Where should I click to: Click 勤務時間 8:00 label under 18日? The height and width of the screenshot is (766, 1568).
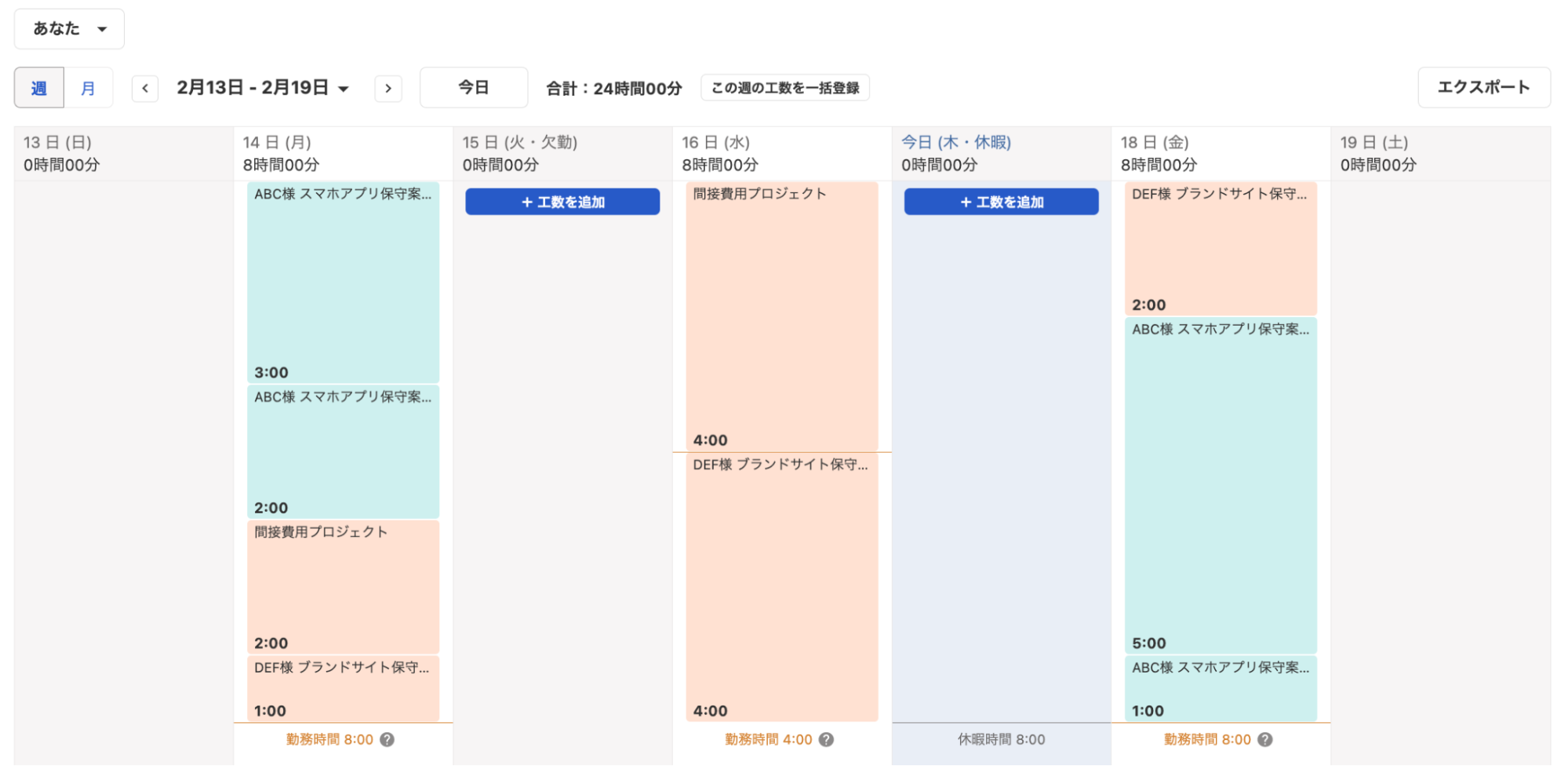click(x=1207, y=739)
